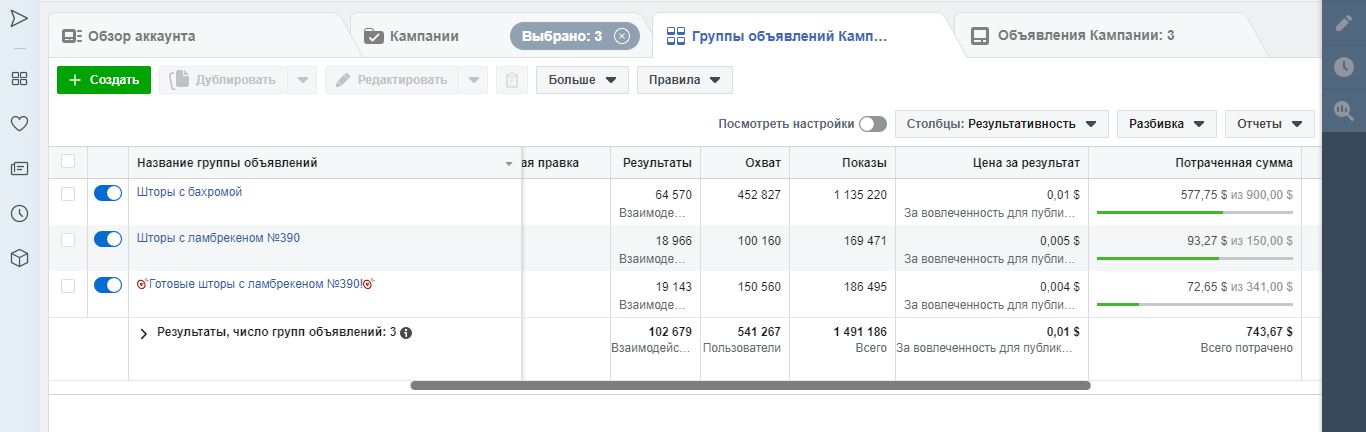This screenshot has height=432, width=1366.
Task: Click the ad sets grid tab icon
Action: (675, 37)
